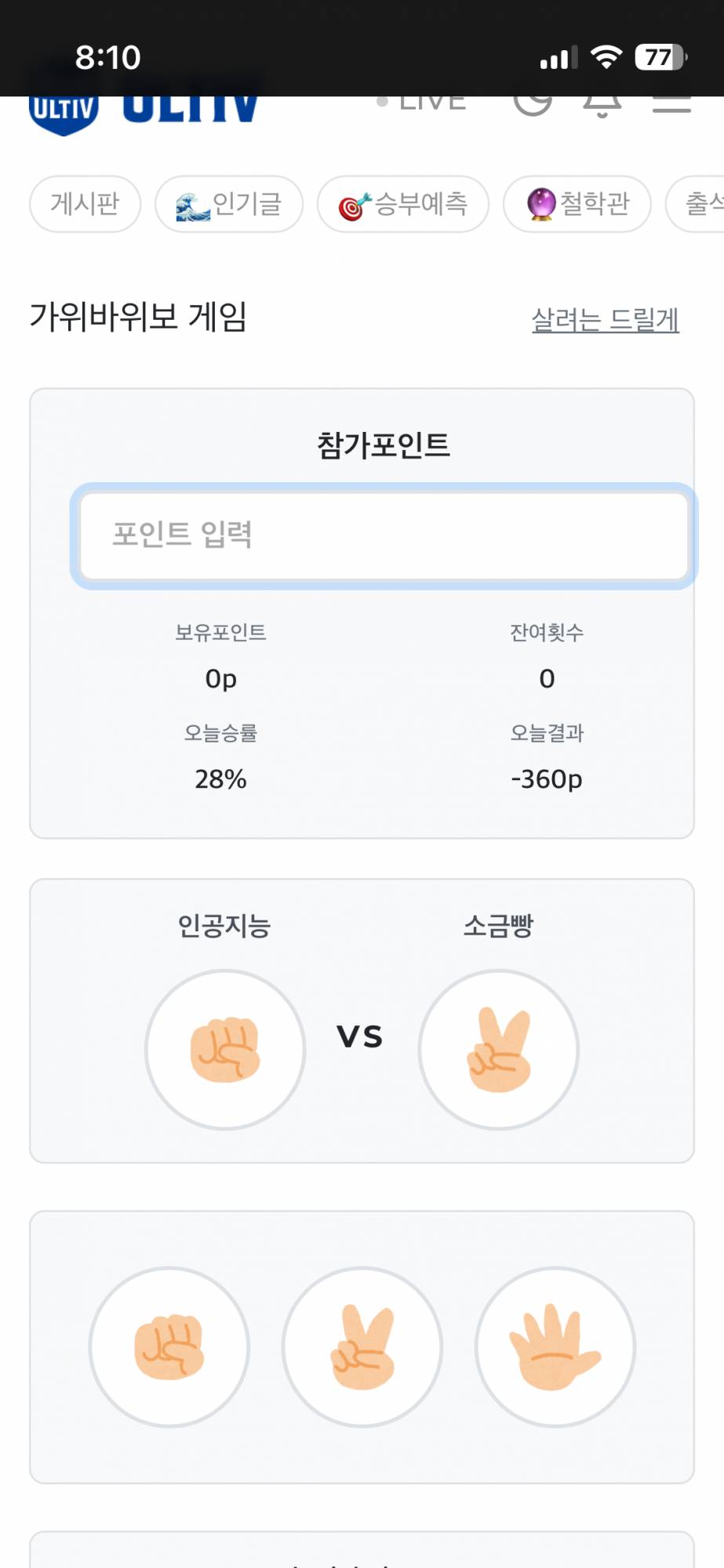Tap the battery indicator in status bar
724x1568 pixels.
[660, 57]
